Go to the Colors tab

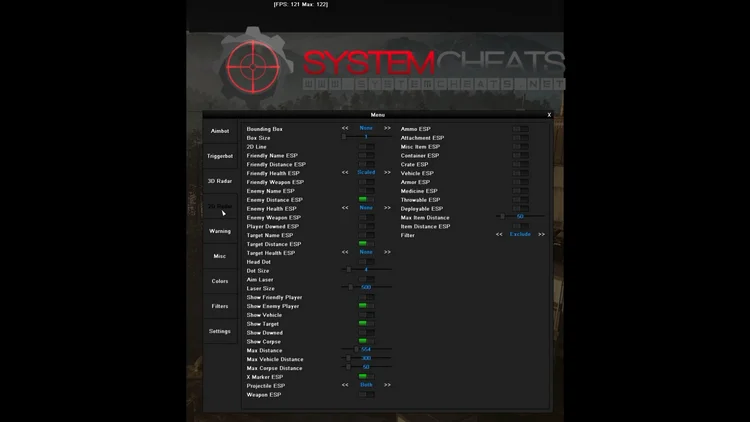click(220, 281)
